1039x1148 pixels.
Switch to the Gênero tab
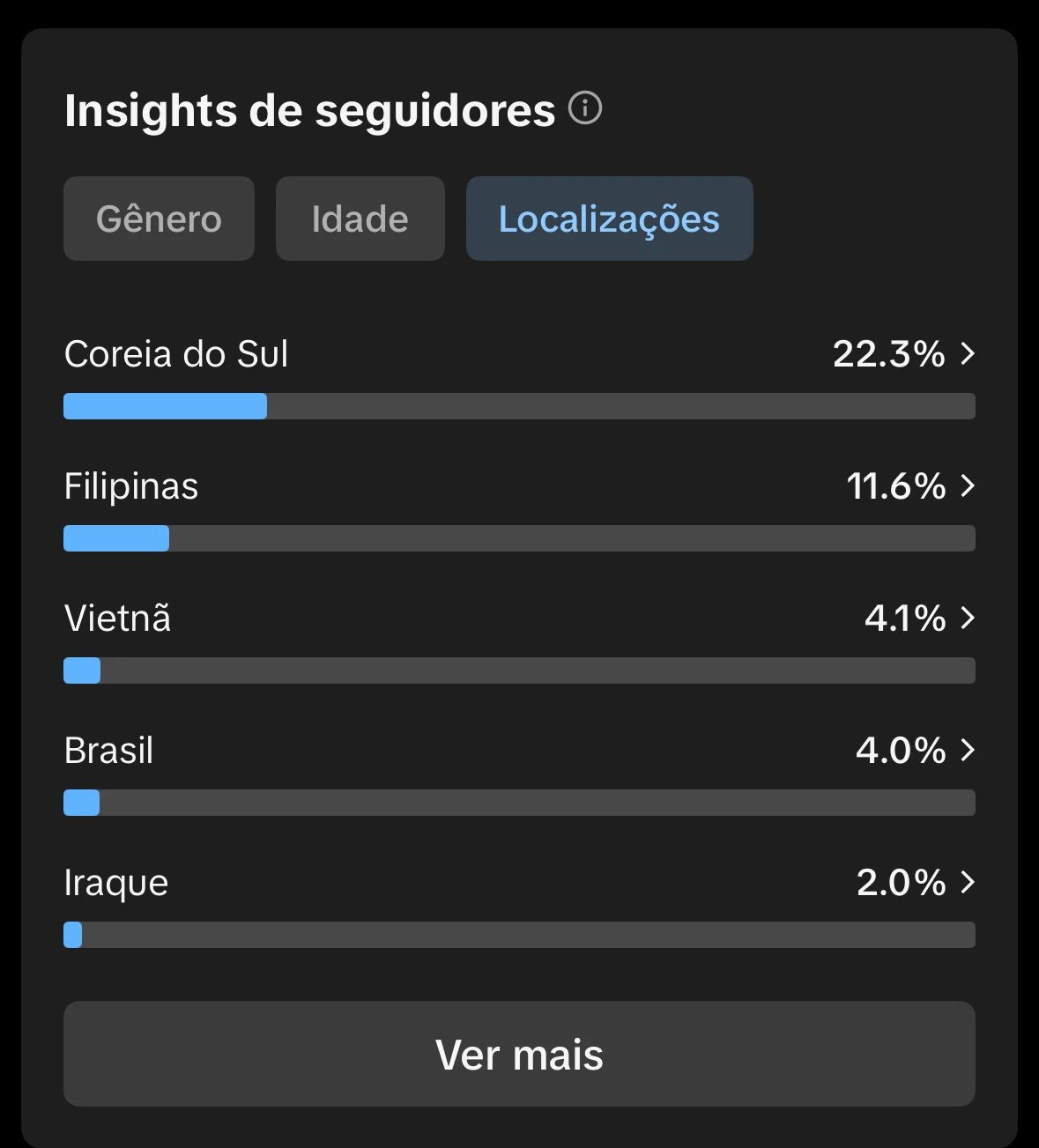coord(159,218)
